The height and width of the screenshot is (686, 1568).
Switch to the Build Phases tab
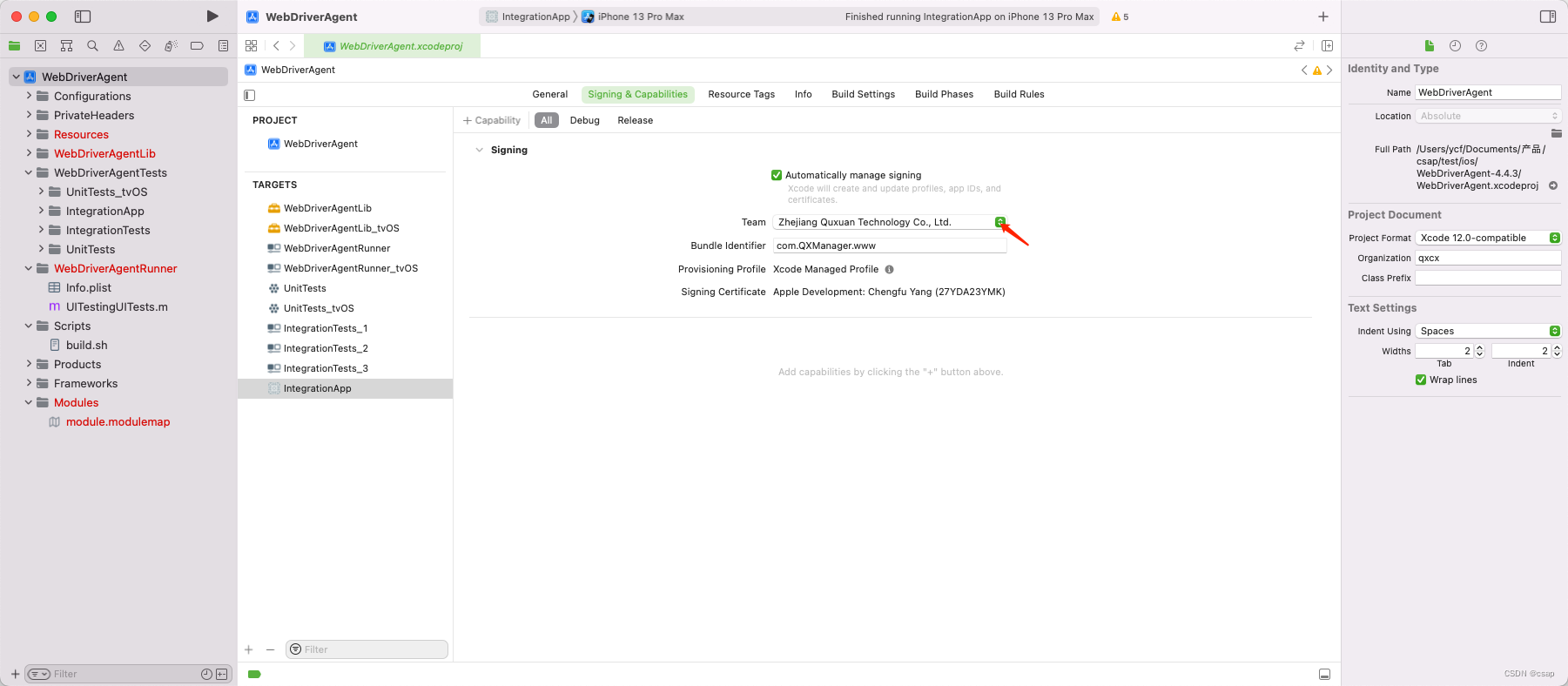pos(944,94)
